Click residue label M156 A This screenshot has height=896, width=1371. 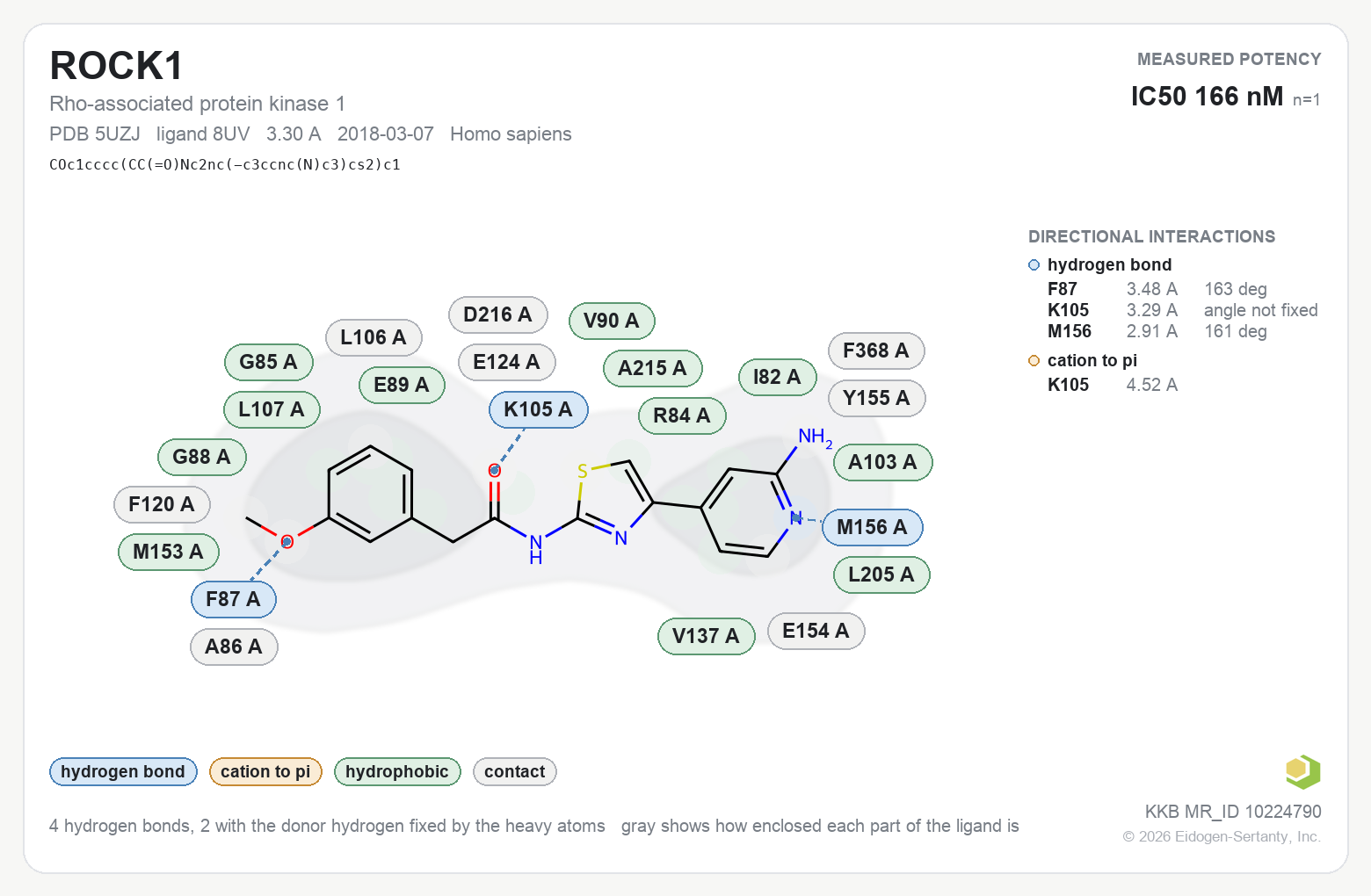click(x=872, y=527)
